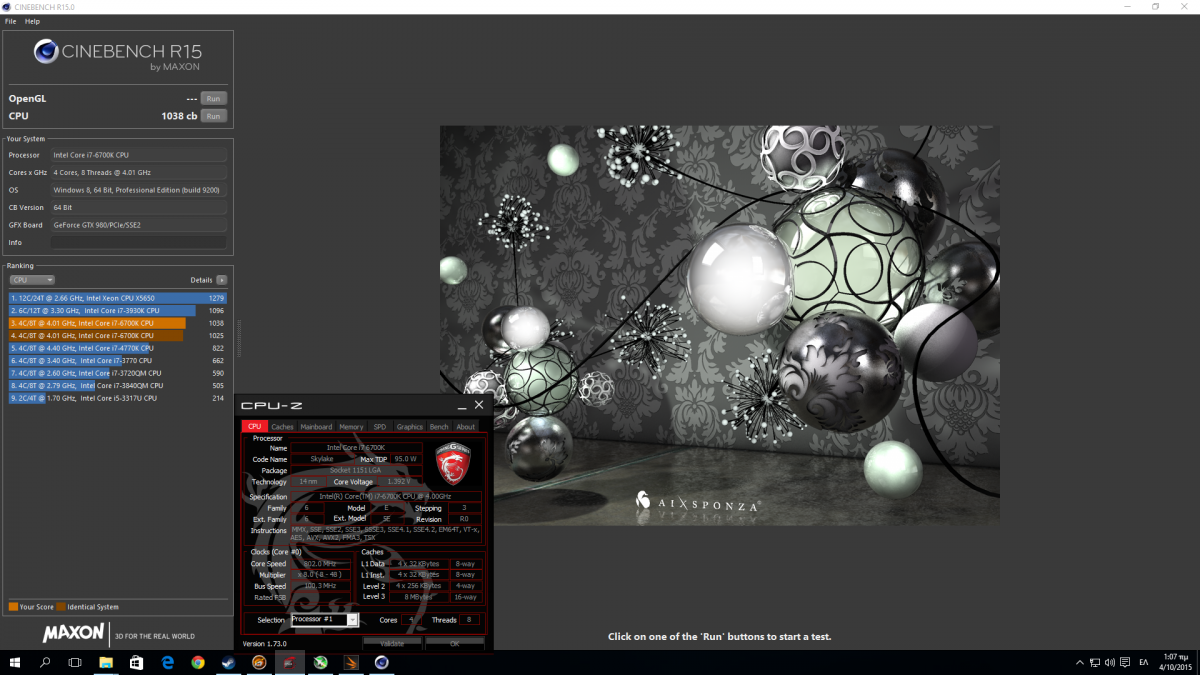
Task: Click the GFX Board GeForce GTX 980 field
Action: click(x=138, y=225)
